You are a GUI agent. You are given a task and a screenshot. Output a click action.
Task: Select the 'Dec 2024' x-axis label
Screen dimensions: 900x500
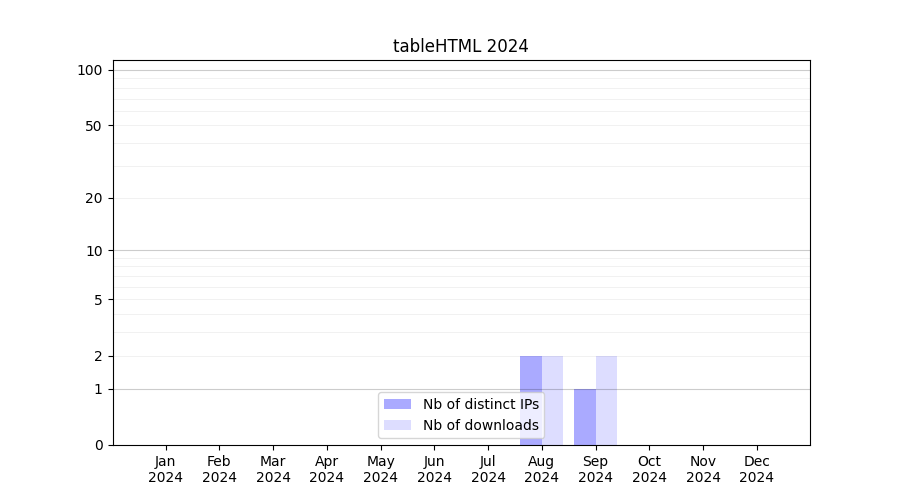(756, 469)
